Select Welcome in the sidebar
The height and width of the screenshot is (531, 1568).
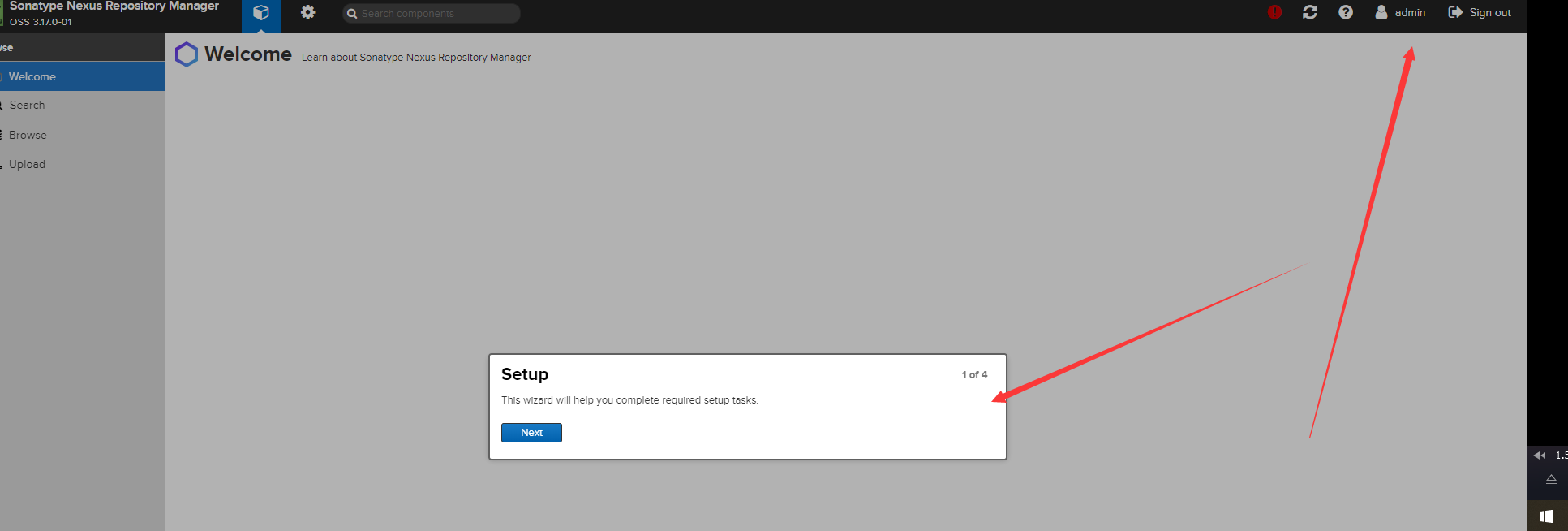pos(83,76)
